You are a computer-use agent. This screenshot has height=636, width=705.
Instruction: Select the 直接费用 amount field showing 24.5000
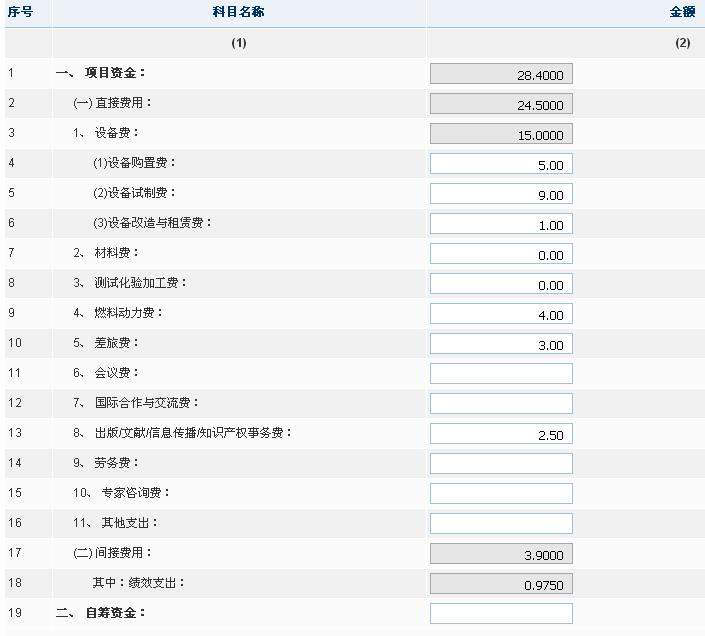tap(501, 104)
